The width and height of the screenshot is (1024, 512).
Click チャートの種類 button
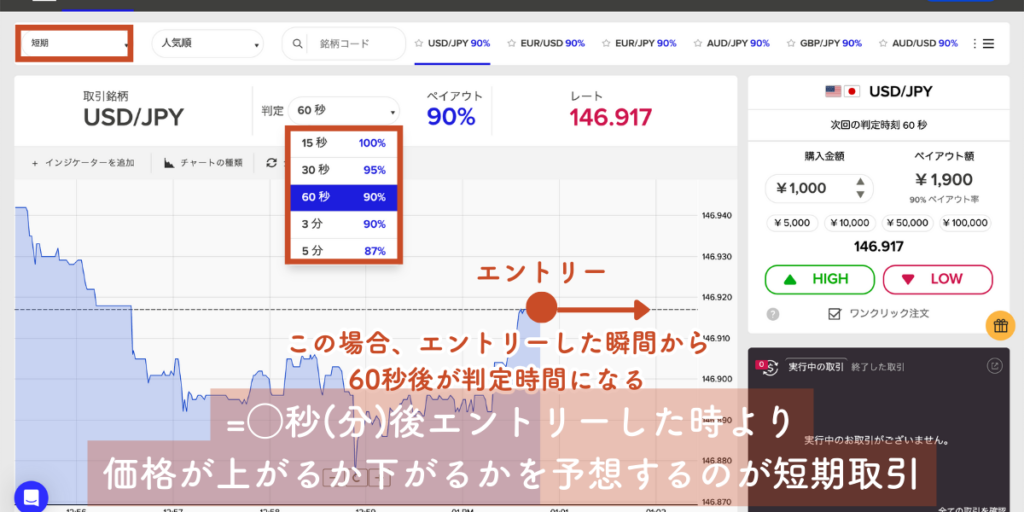(x=203, y=163)
